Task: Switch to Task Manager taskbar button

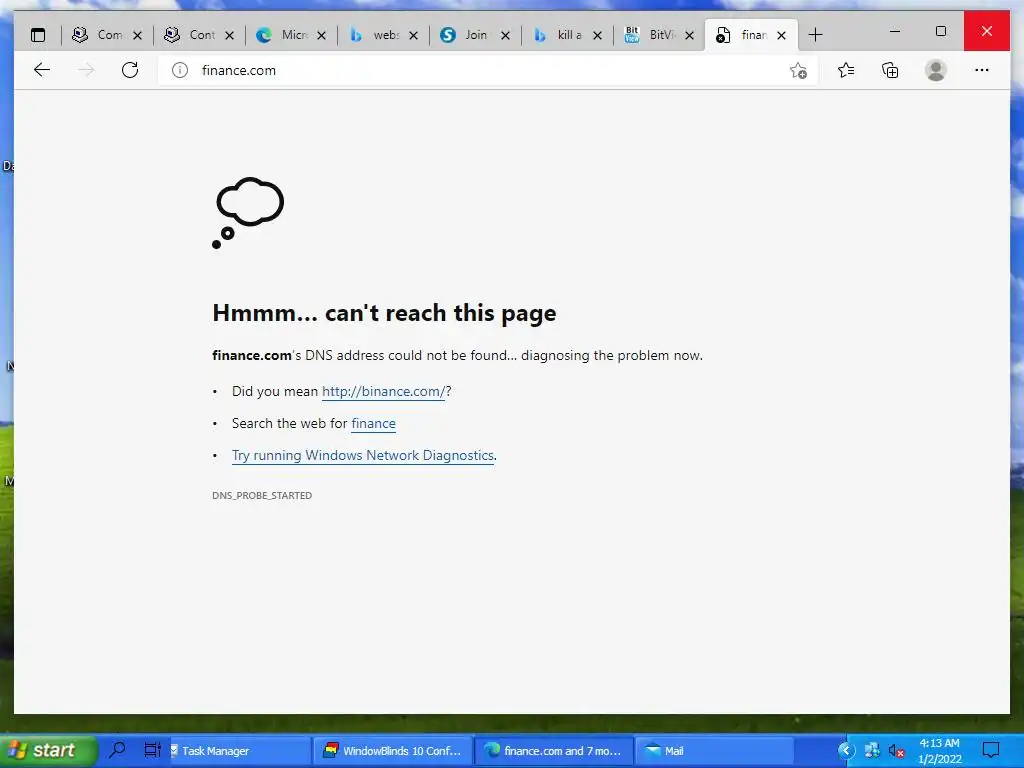Action: click(x=238, y=750)
